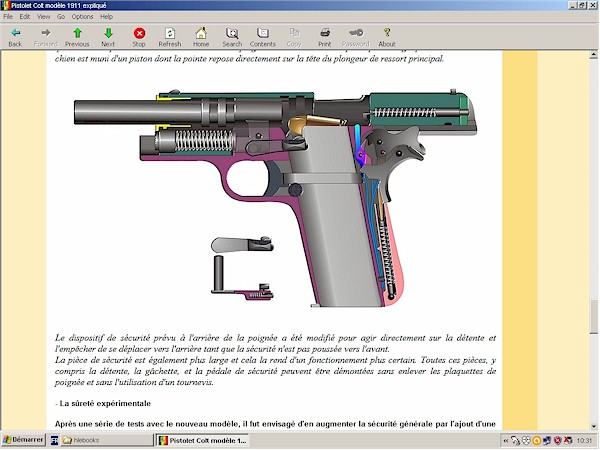The height and width of the screenshot is (450, 600).
Task: Open the Go menu
Action: coord(61,17)
